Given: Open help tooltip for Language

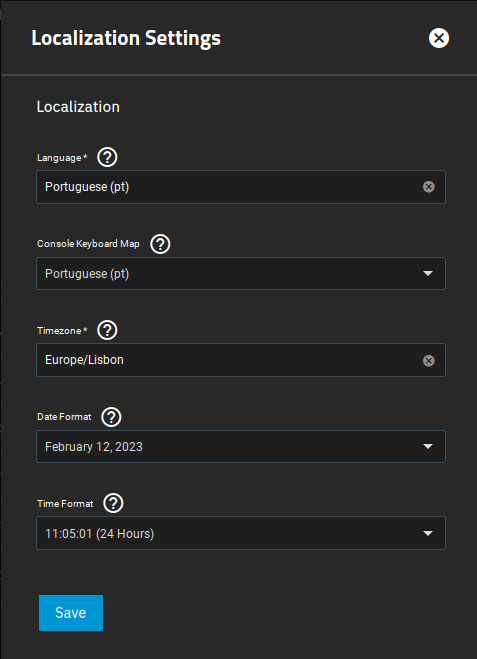Looking at the screenshot, I should [107, 158].
